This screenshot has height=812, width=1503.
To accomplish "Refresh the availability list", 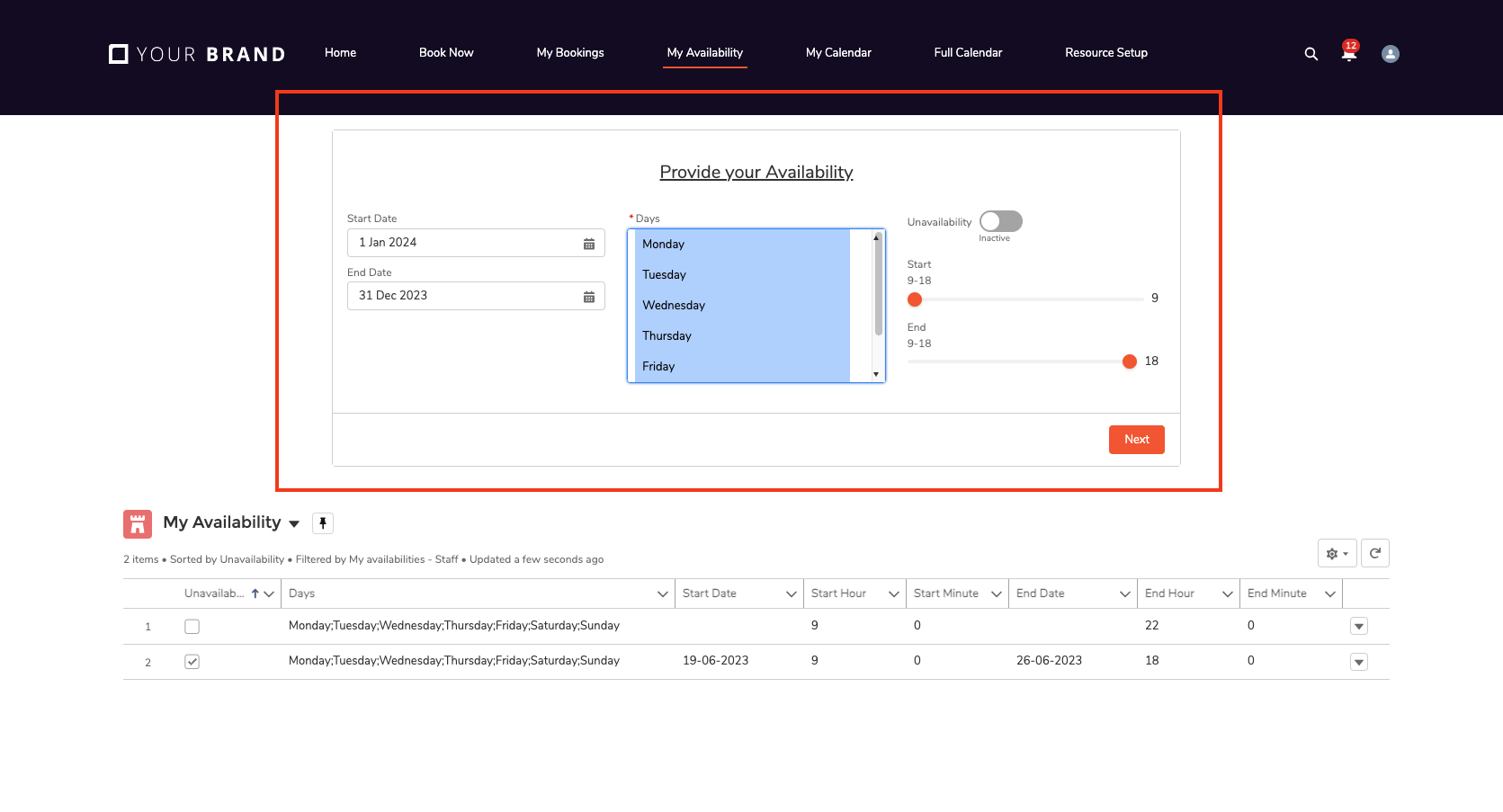I will coord(1374,553).
